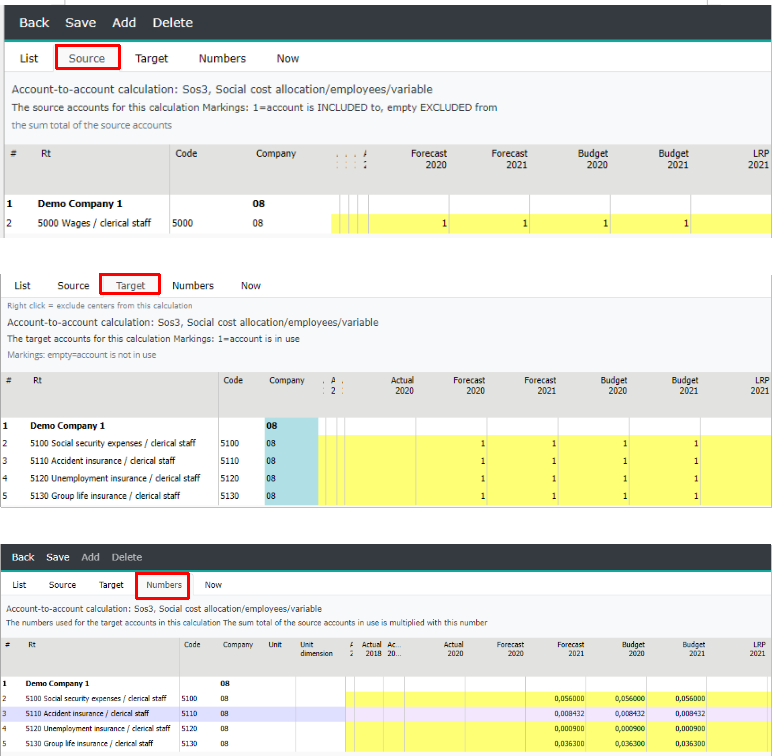Select List tab left of red-outlined Source tab
The width and height of the screenshot is (775, 756).
coord(29,58)
